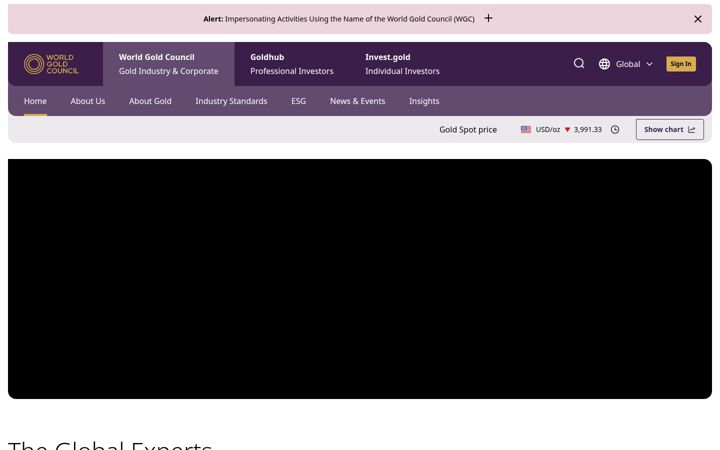This screenshot has height=450, width=720.
Task: Click the 3,991.33 gold price value
Action: pyautogui.click(x=587, y=129)
